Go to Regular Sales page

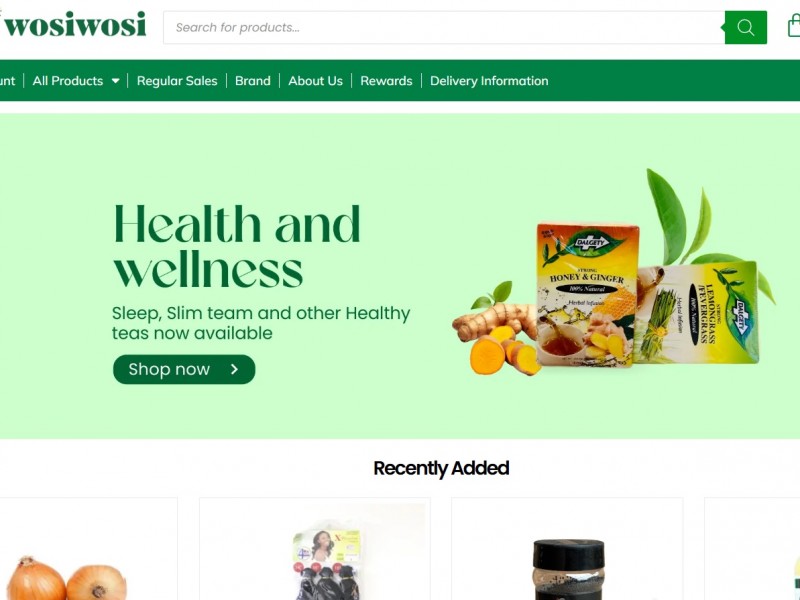point(177,81)
